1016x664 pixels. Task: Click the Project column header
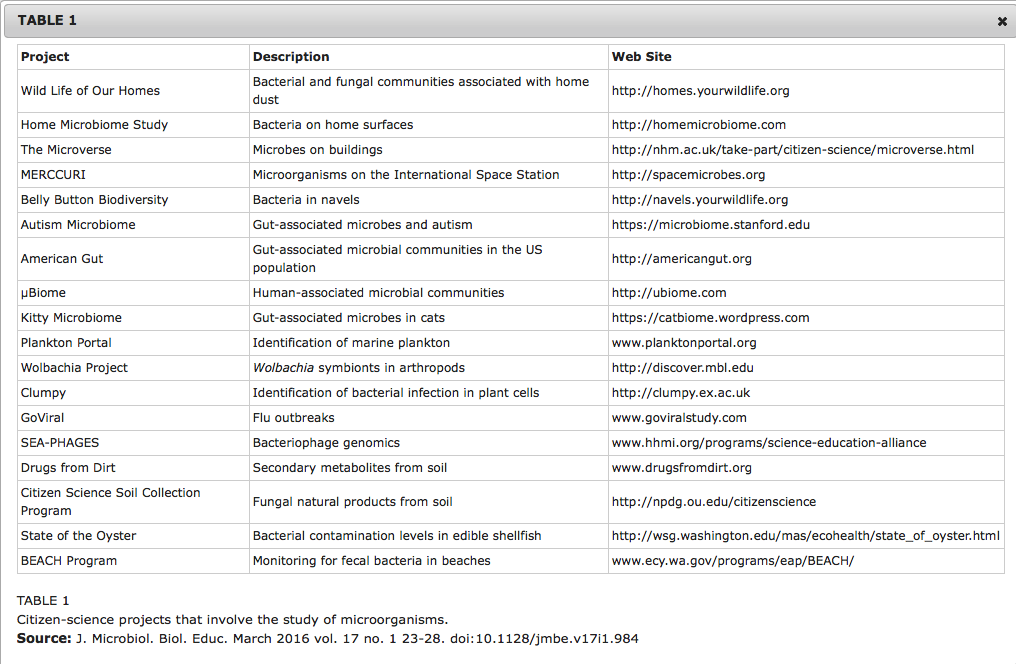point(45,57)
